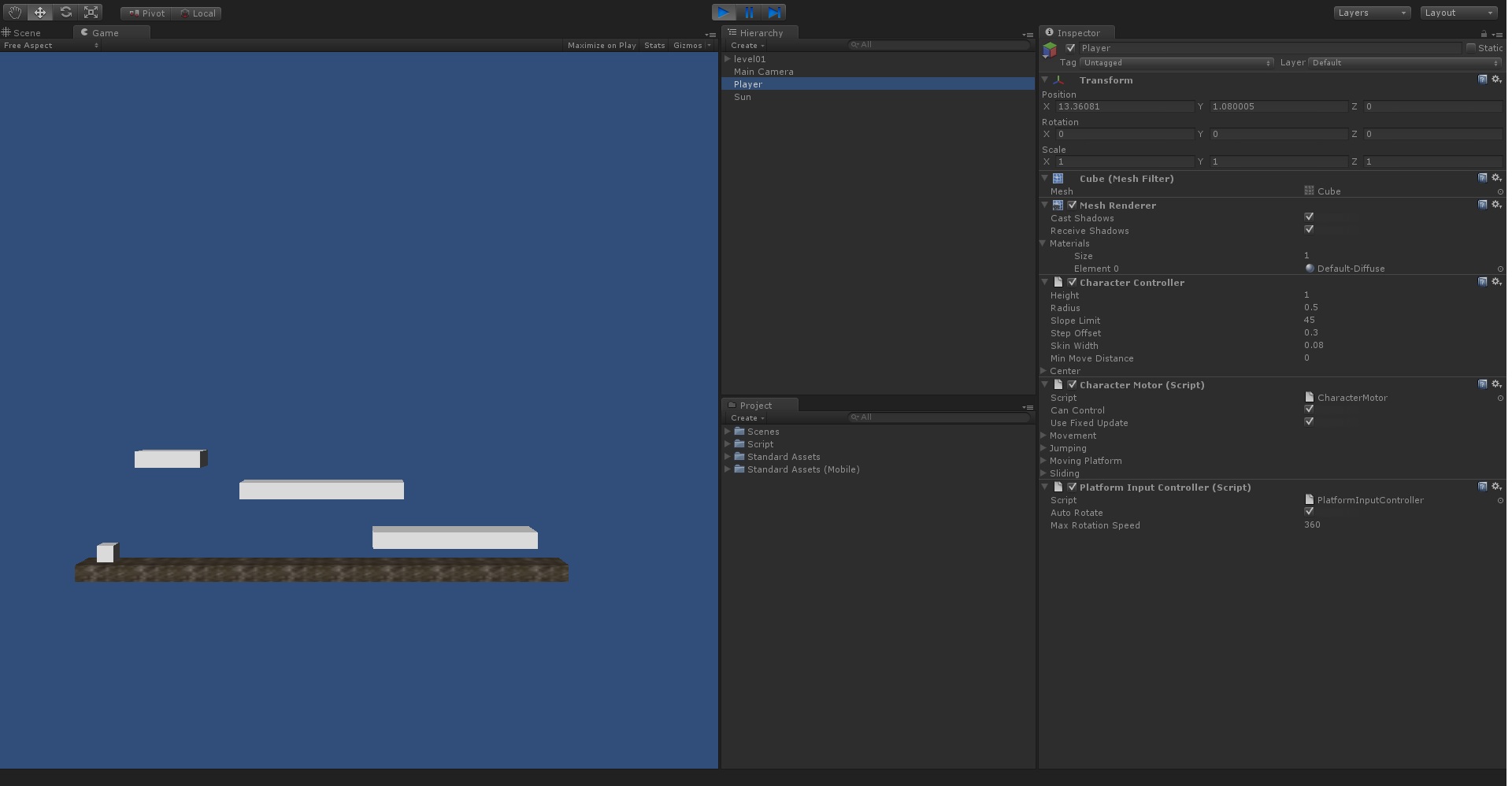Toggle the Static checkbox
Image resolution: width=1512 pixels, height=786 pixels.
click(x=1470, y=48)
